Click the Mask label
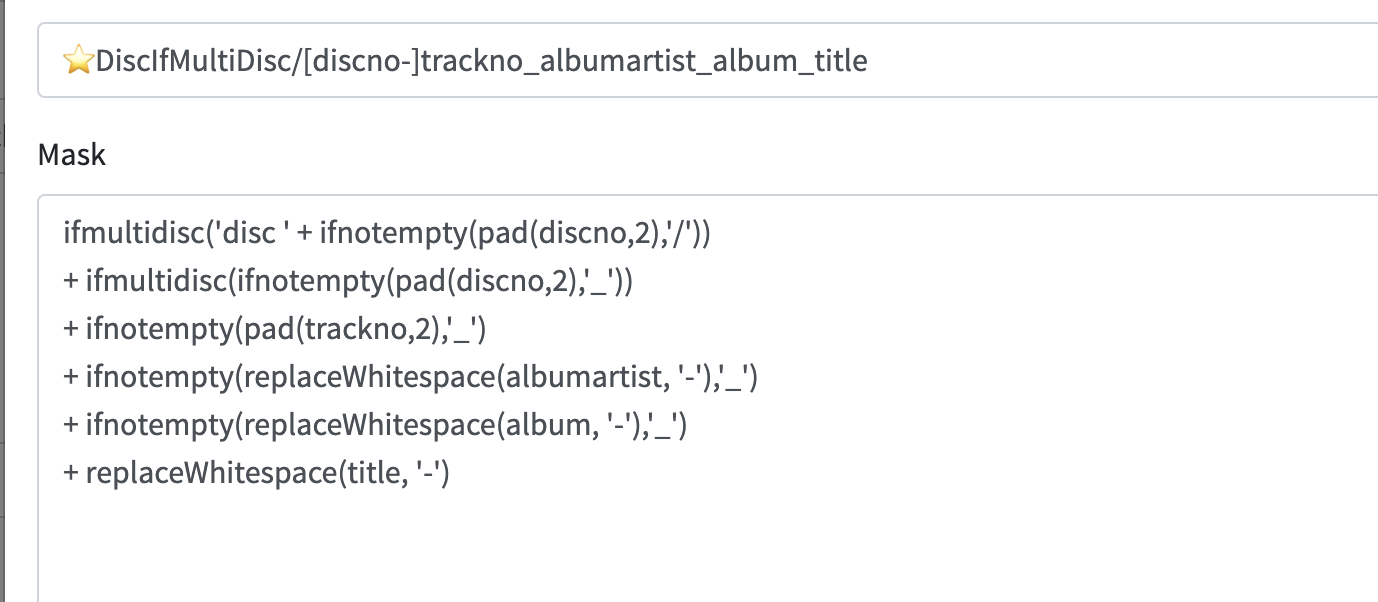This screenshot has height=602, width=1378. [71, 155]
